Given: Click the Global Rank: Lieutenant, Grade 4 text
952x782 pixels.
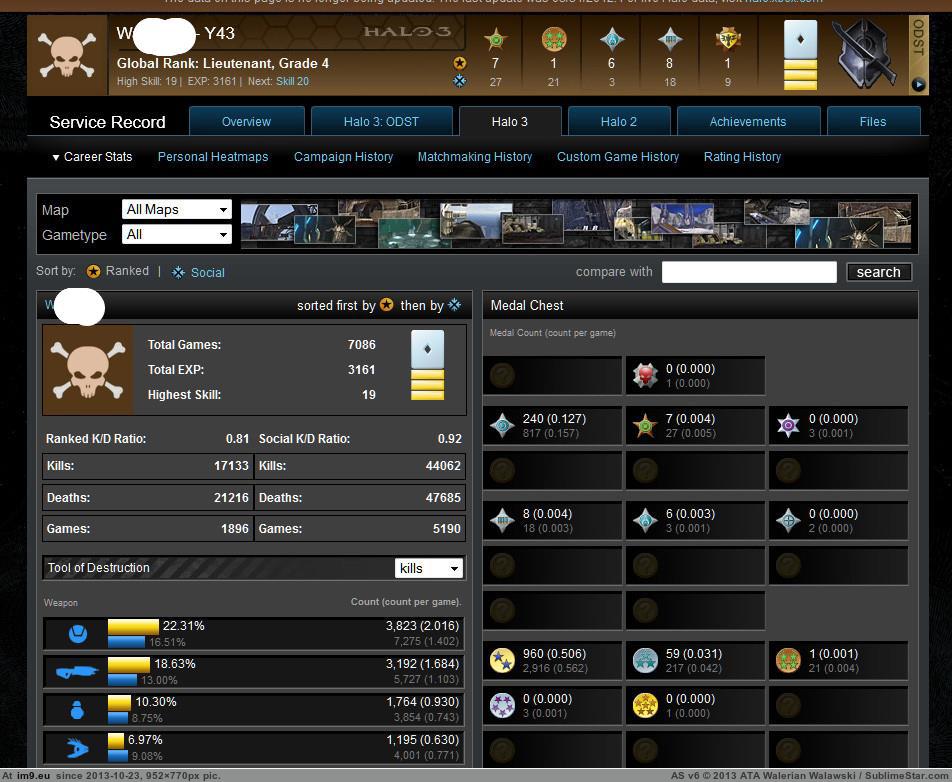Looking at the screenshot, I should tap(223, 63).
